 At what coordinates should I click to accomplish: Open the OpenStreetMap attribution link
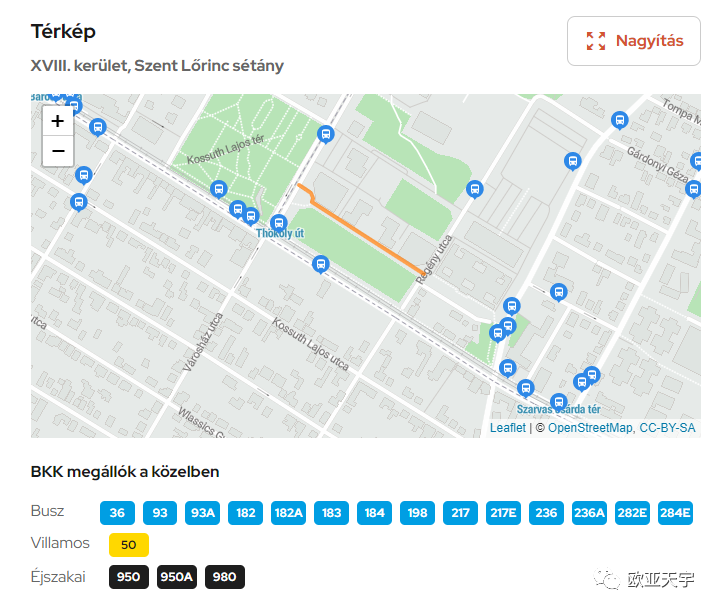coord(590,428)
